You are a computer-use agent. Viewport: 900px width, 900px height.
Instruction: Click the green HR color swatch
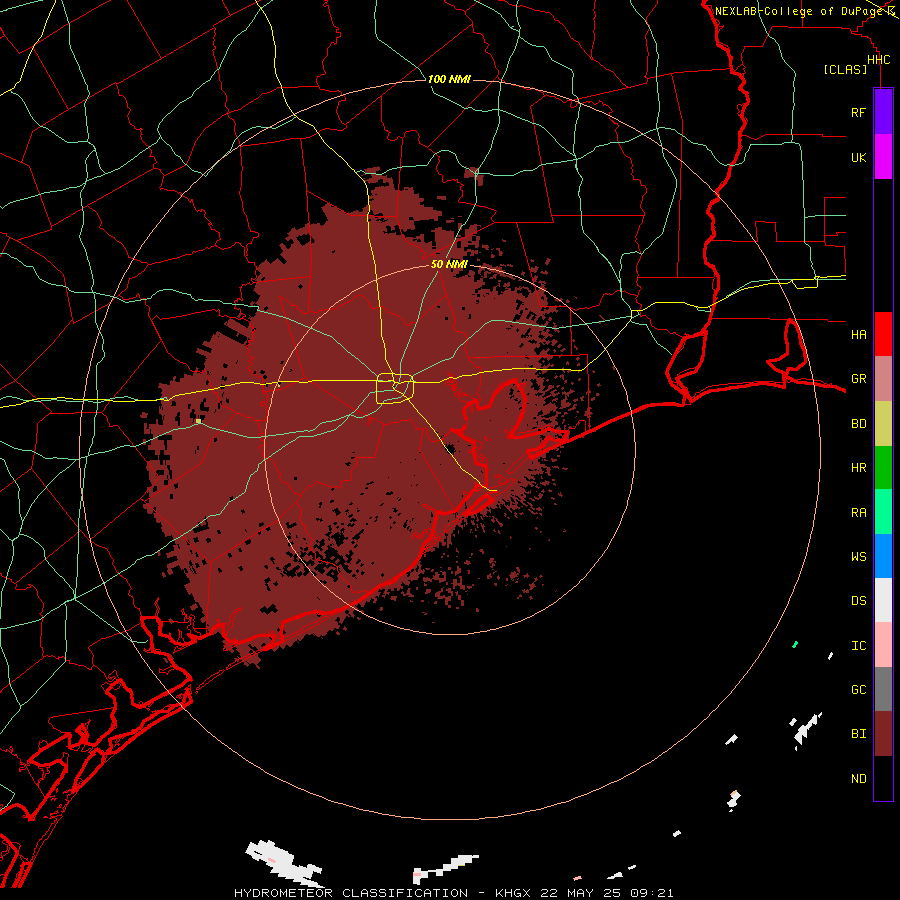pos(883,468)
